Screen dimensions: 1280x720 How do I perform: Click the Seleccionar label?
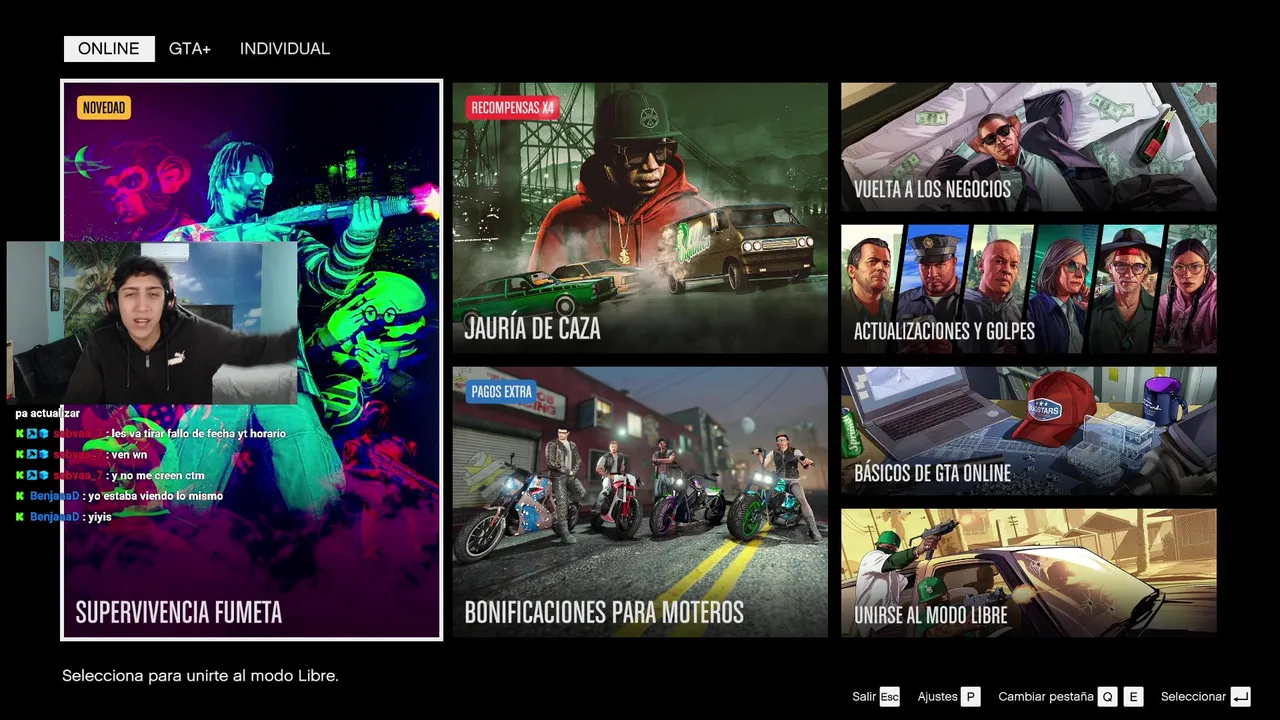click(1193, 697)
